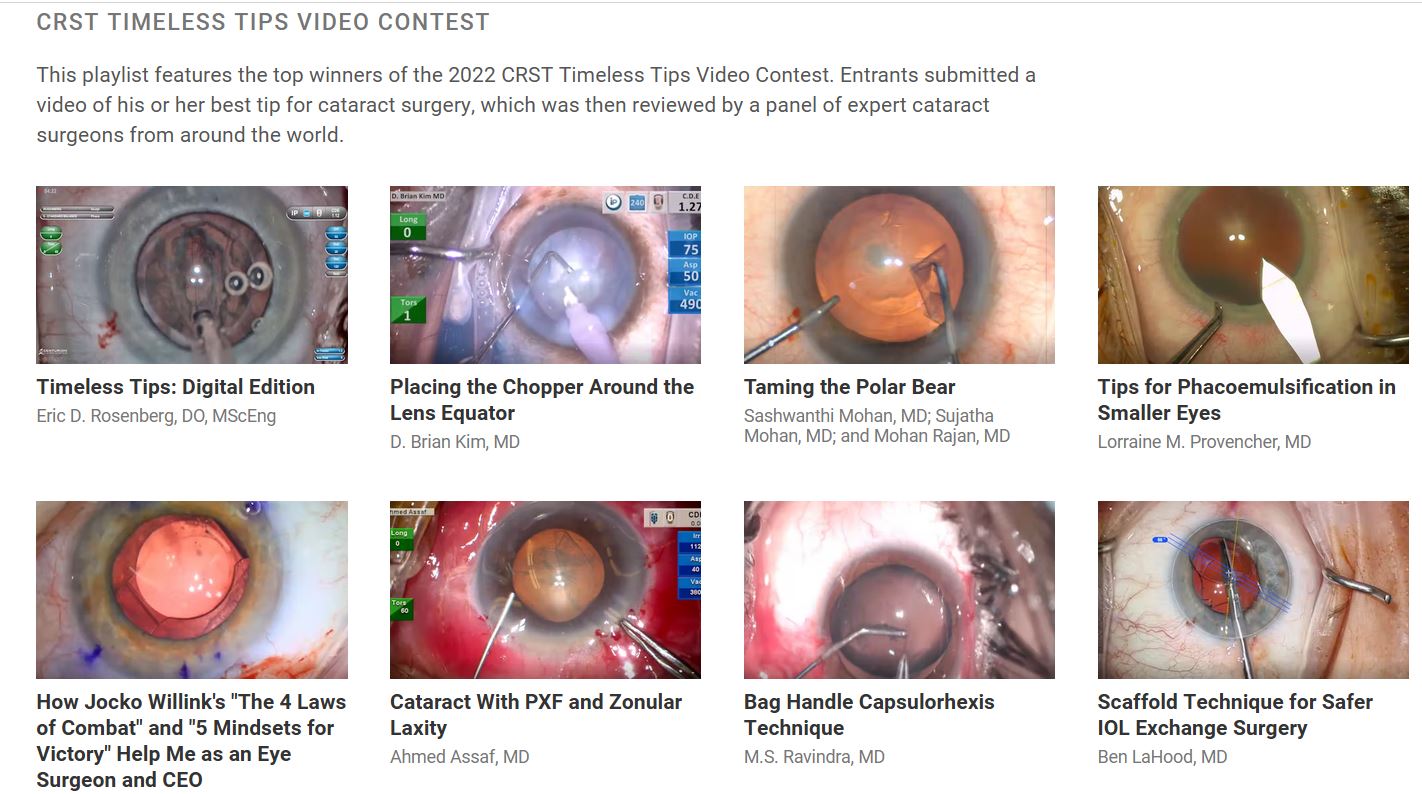Click the Placing the Chopper Around title
Screen dimensions: 1422x794
[542, 400]
